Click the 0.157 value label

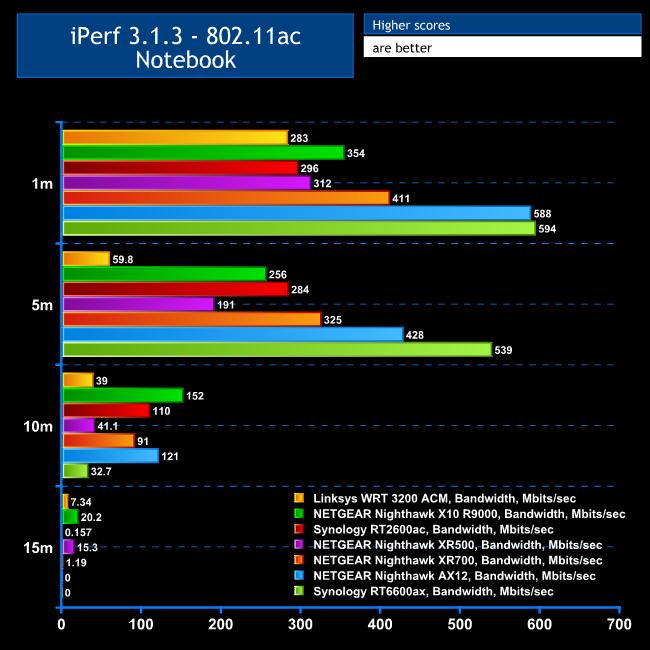(78, 532)
